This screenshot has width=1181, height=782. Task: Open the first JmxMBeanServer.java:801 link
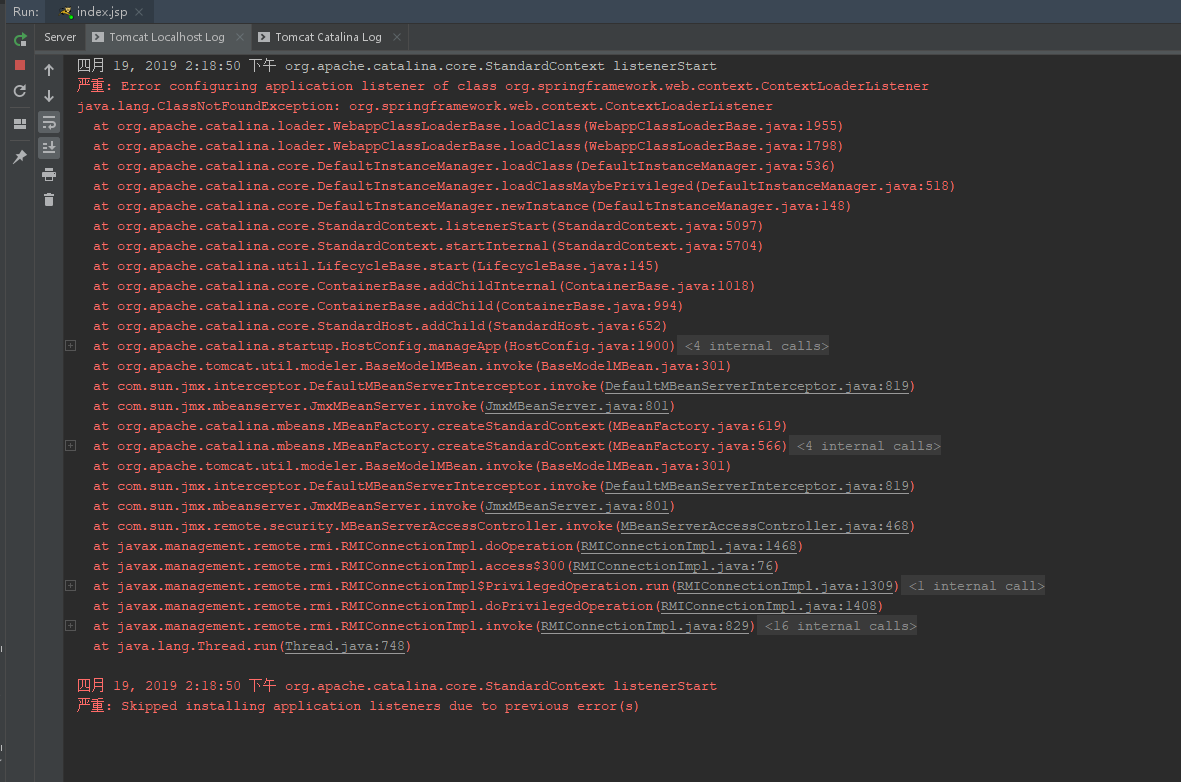577,406
